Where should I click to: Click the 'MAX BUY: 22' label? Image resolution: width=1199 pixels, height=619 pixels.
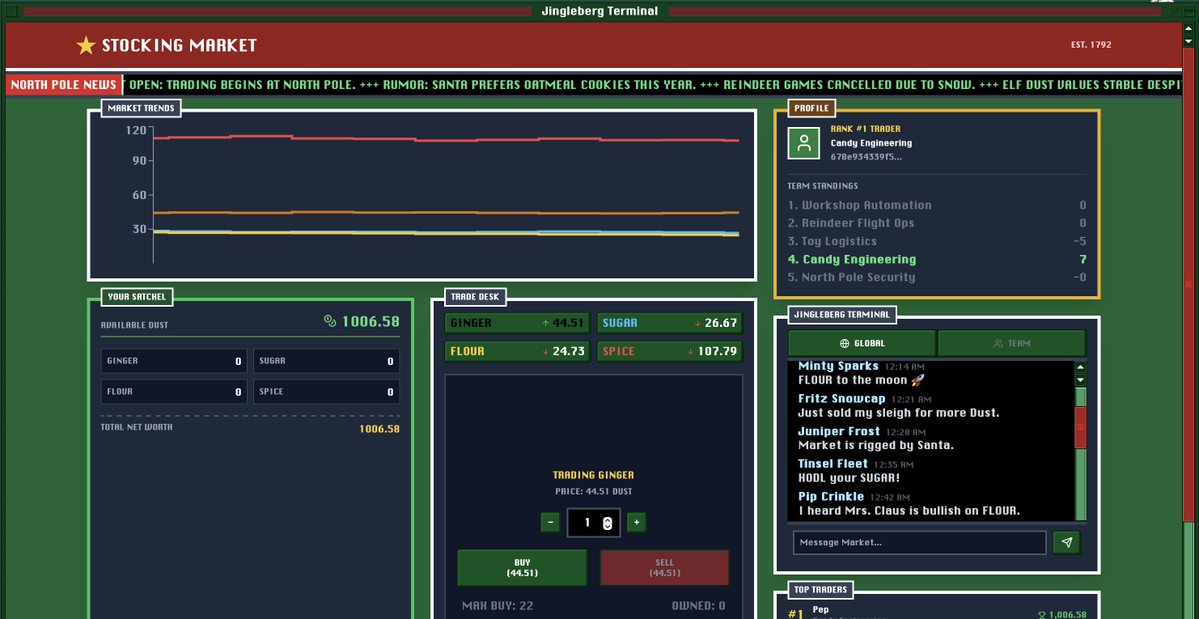pyautogui.click(x=497, y=606)
